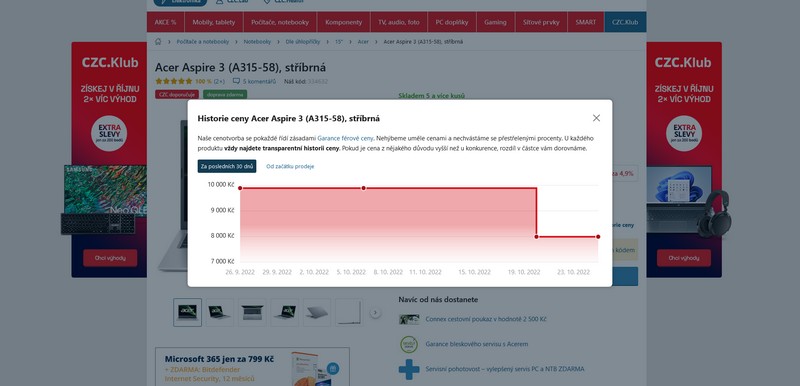The height and width of the screenshot is (386, 800).
Task: Open the 'Počítače, notebooky' menu
Action: tap(280, 22)
